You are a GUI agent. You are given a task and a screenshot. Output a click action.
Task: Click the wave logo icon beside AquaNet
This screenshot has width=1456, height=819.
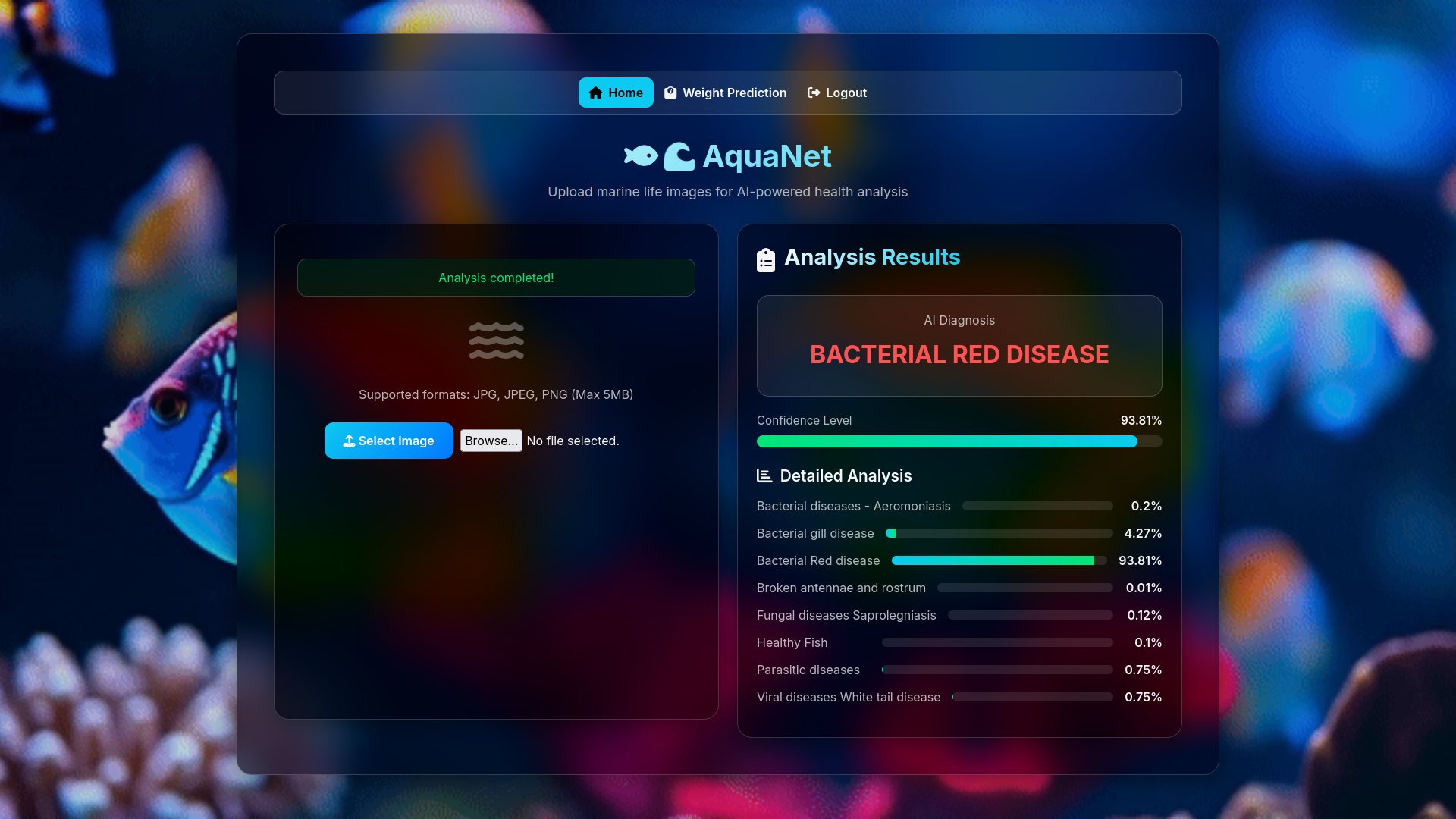[x=679, y=156]
